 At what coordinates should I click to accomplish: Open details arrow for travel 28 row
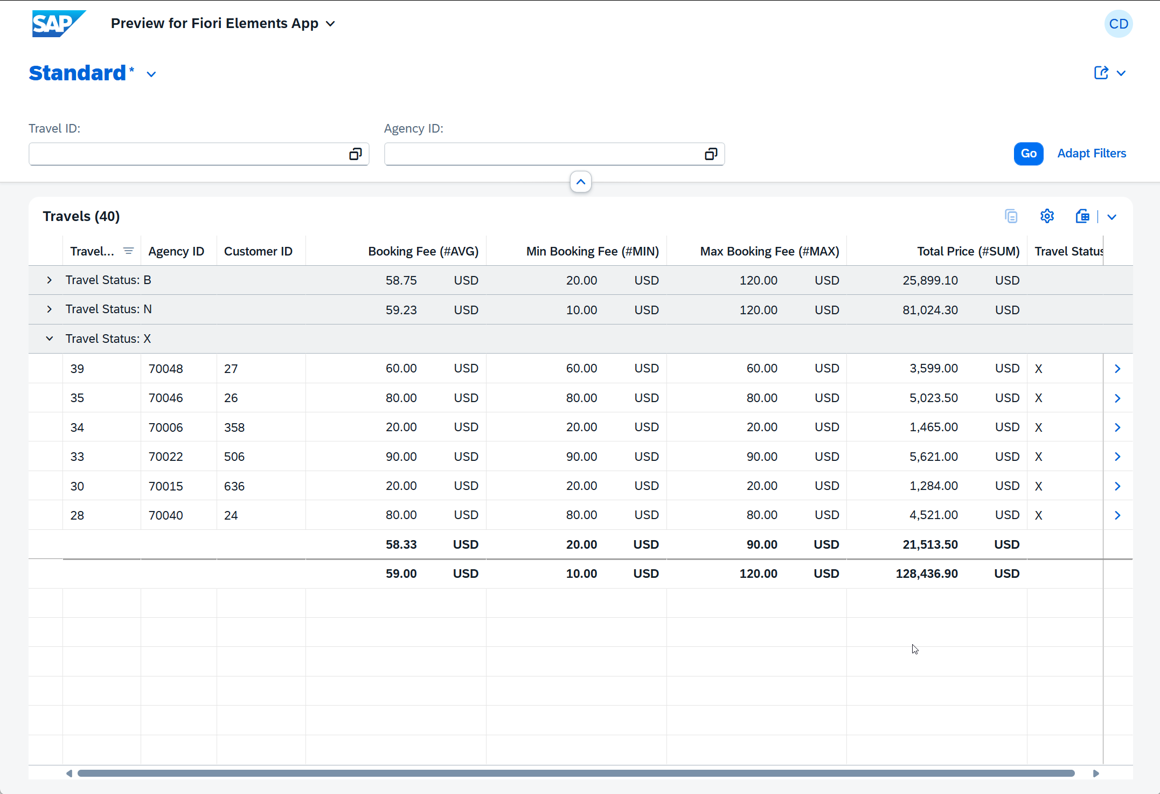click(1117, 515)
